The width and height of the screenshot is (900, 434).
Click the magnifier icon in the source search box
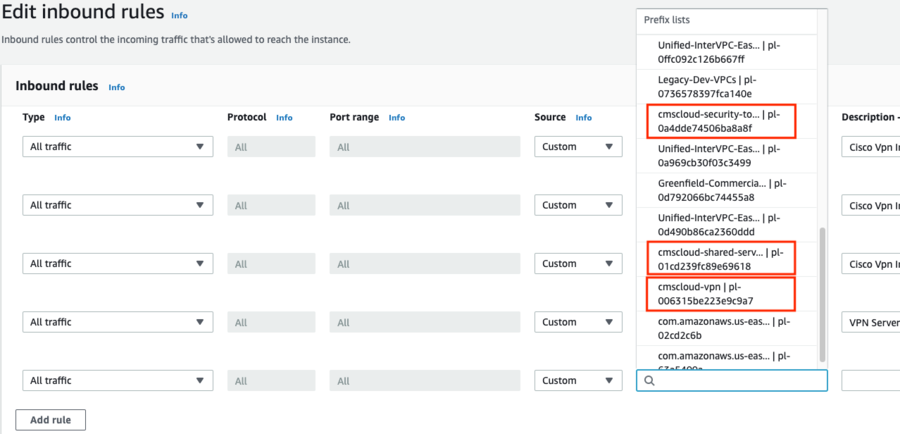pyautogui.click(x=649, y=381)
